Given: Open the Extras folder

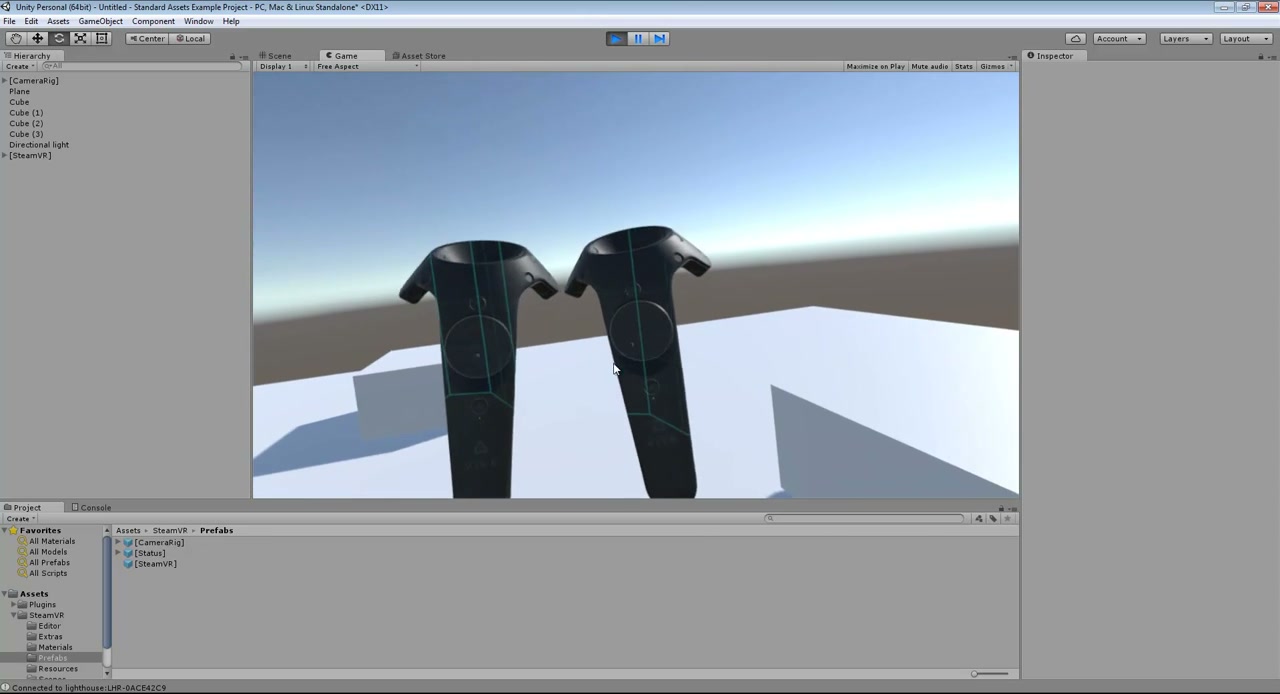Looking at the screenshot, I should [x=50, y=636].
